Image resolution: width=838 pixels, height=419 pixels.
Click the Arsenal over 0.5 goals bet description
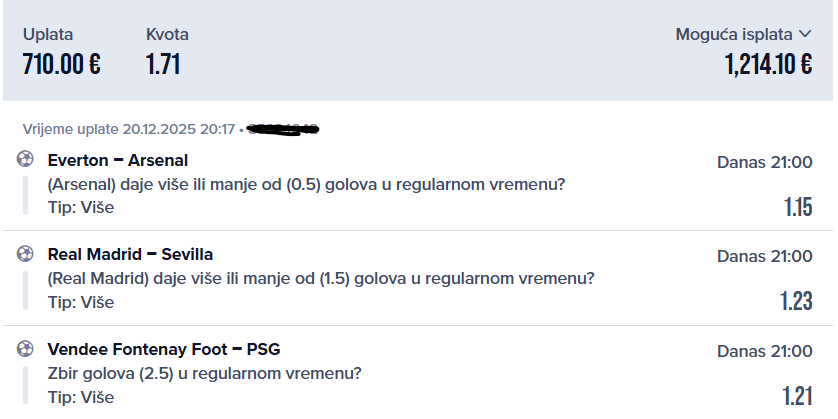click(x=306, y=184)
